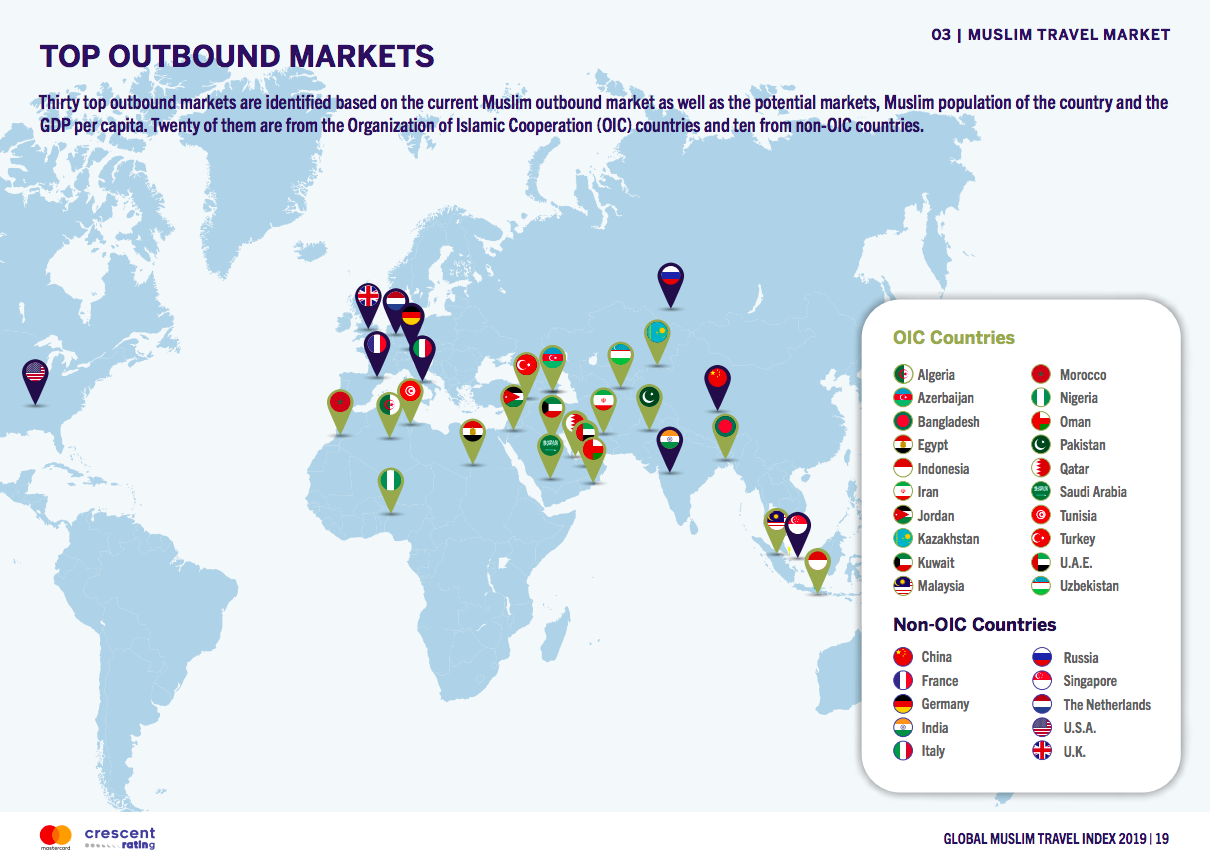Click the Bangladesh flag icon in the legend
The width and height of the screenshot is (1210, 859).
[x=903, y=422]
